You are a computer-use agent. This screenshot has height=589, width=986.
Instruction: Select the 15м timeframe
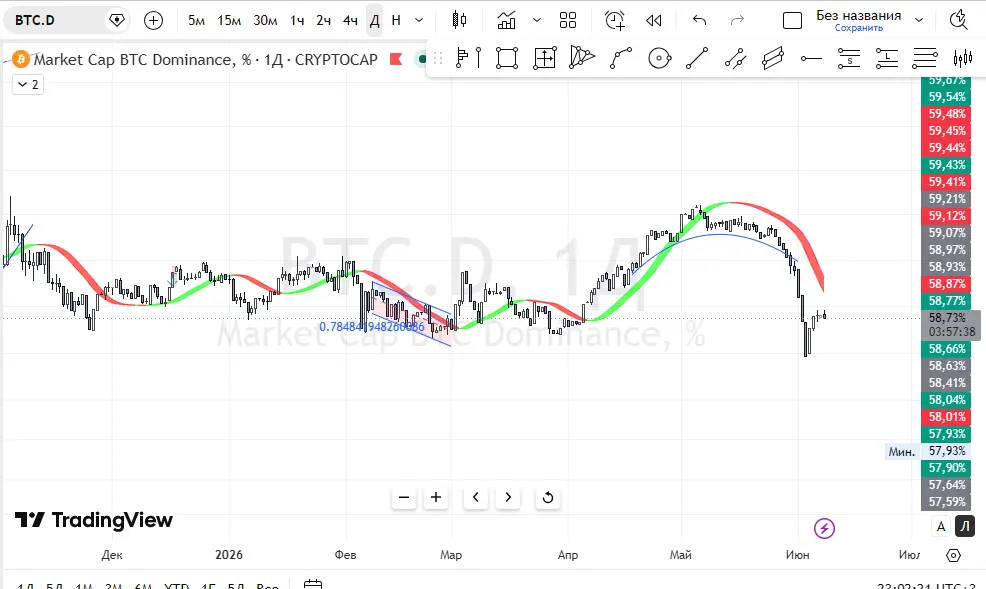(x=229, y=20)
